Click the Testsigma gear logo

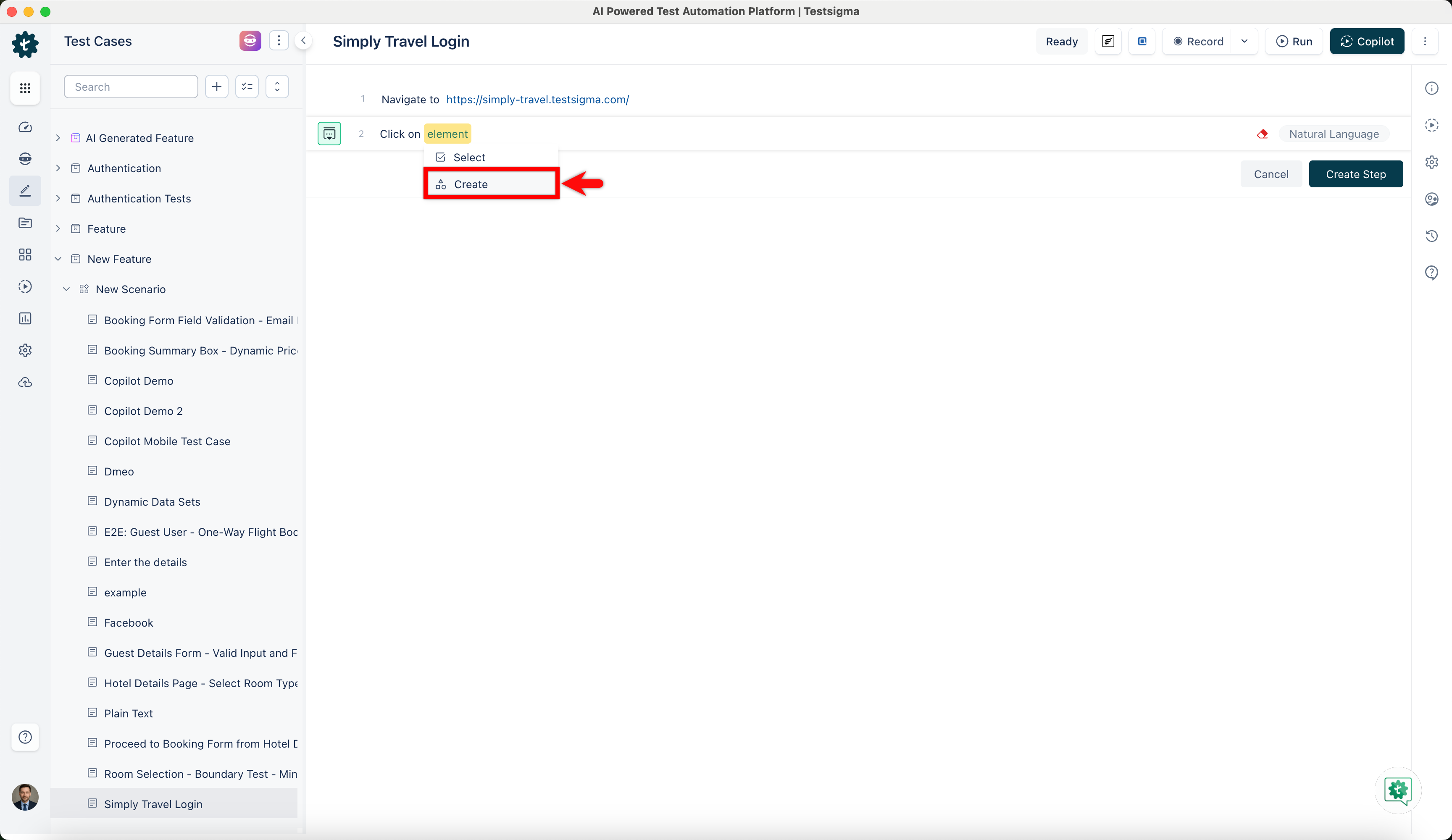[25, 44]
